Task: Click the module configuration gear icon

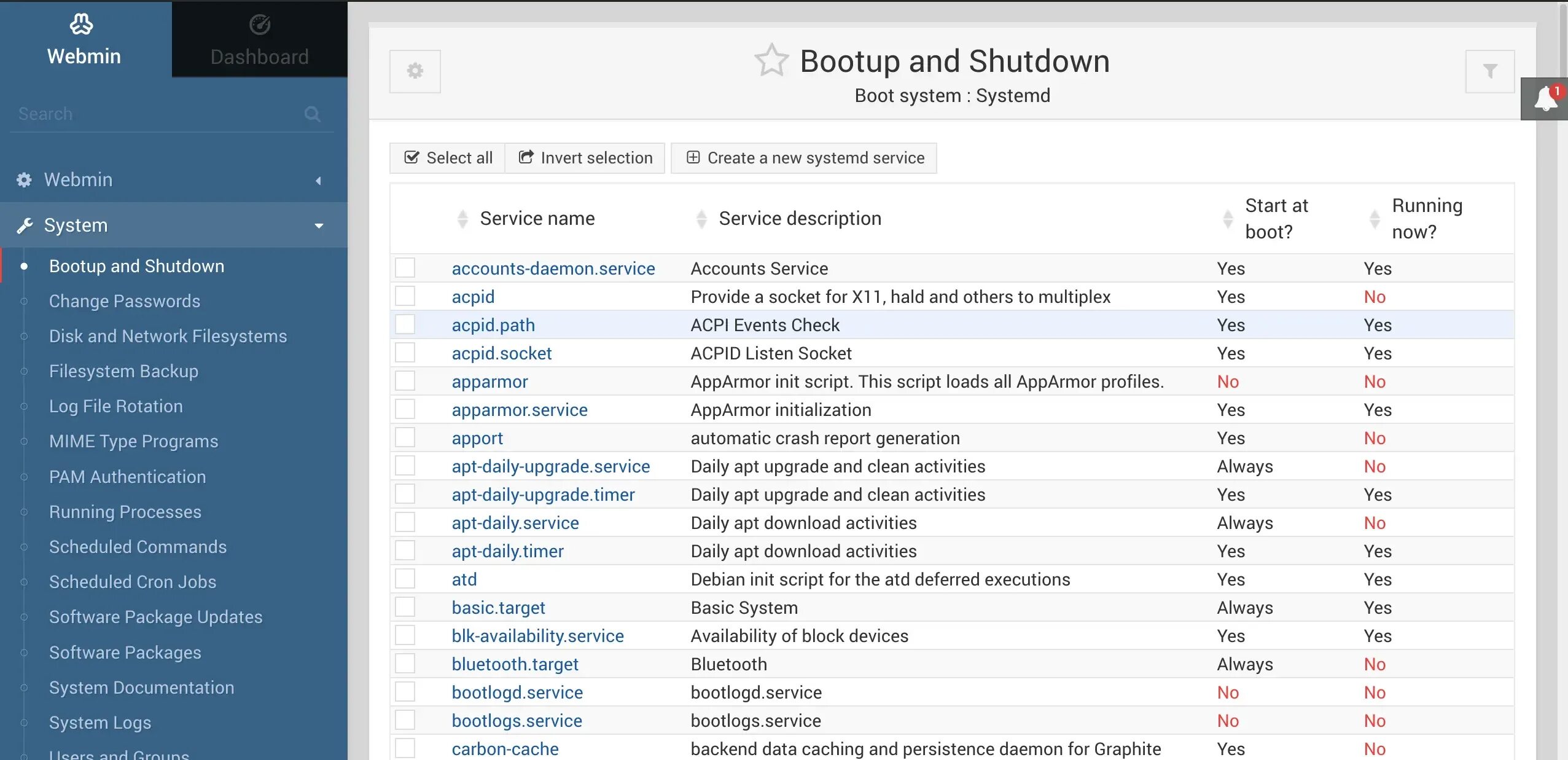Action: coord(415,71)
